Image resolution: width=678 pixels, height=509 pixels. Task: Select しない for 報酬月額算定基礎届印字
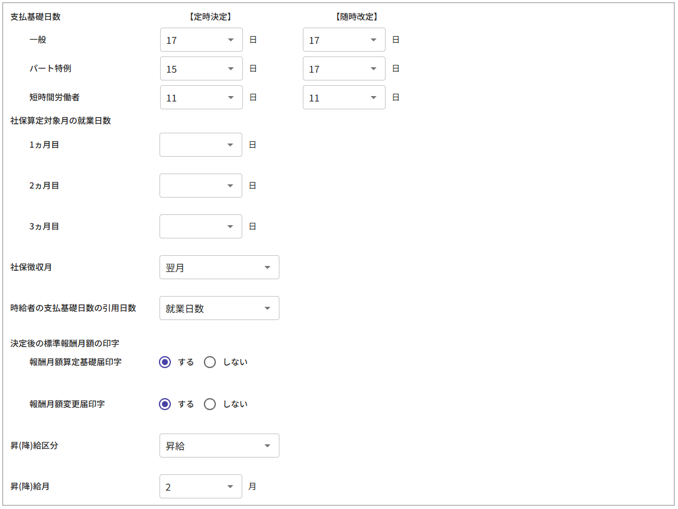tap(210, 362)
